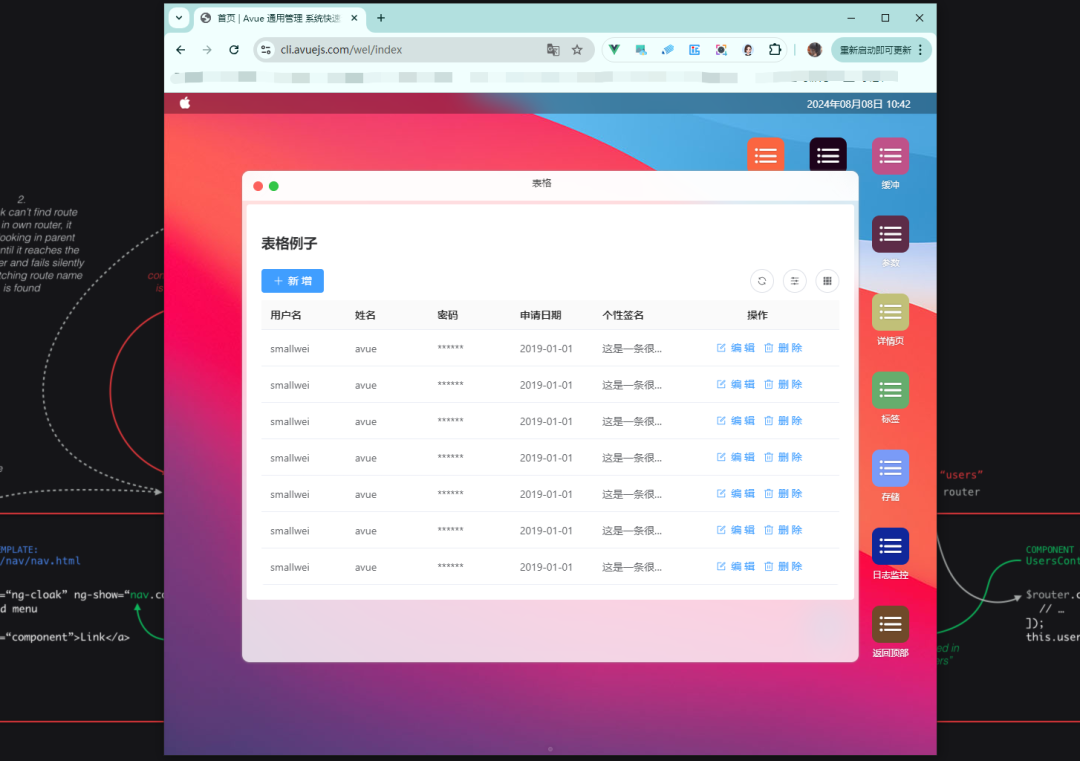This screenshot has height=761, width=1080.
Task: Open the 存储 dock app icon
Action: 890,468
